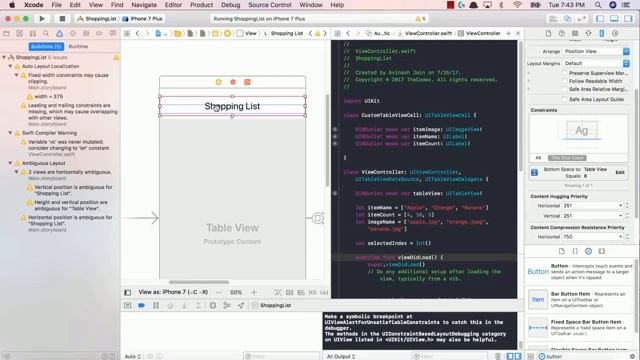
Task: Select the Shopping List label on canvas
Action: [232, 106]
